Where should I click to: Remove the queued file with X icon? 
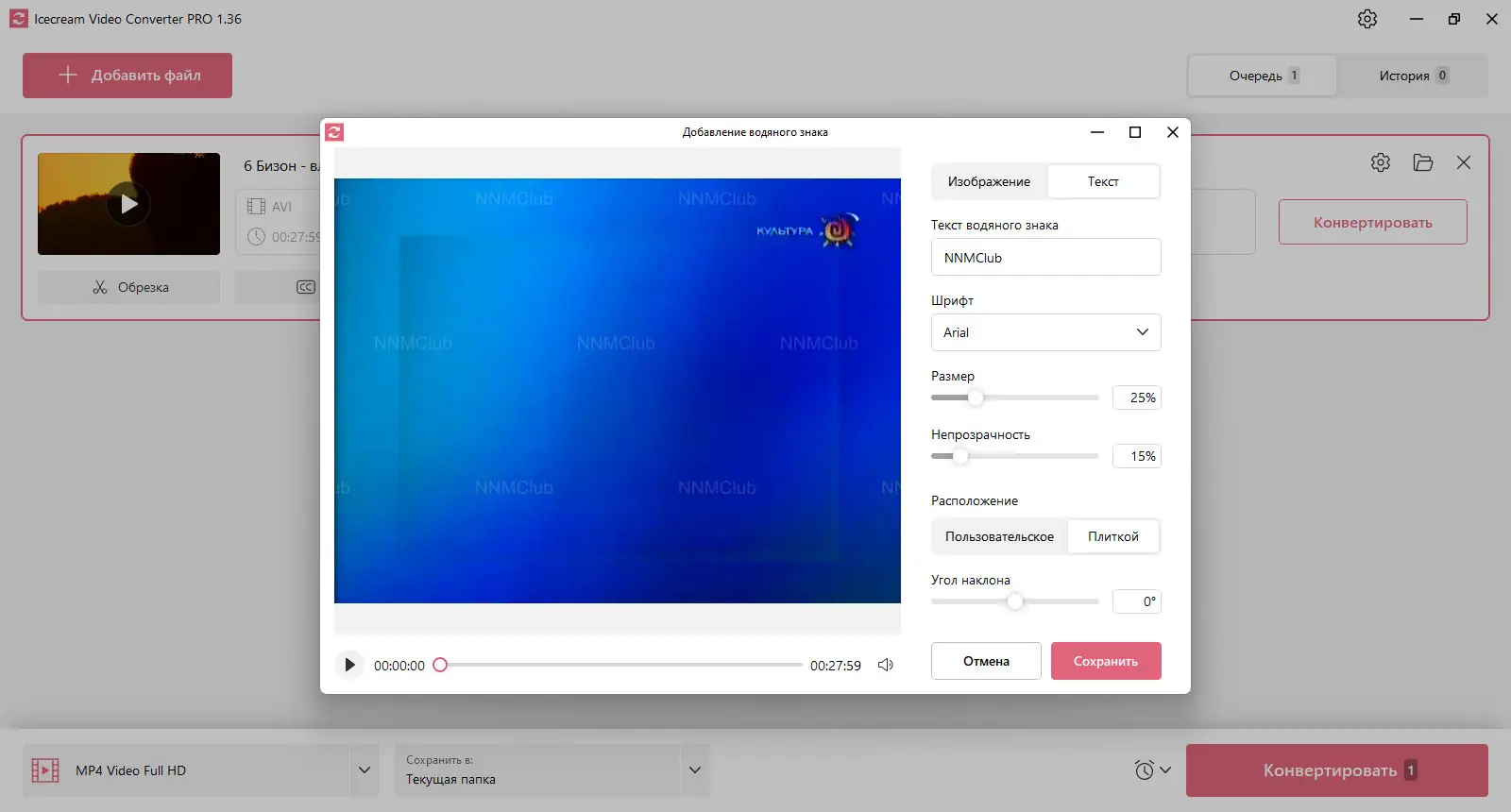coord(1464,162)
